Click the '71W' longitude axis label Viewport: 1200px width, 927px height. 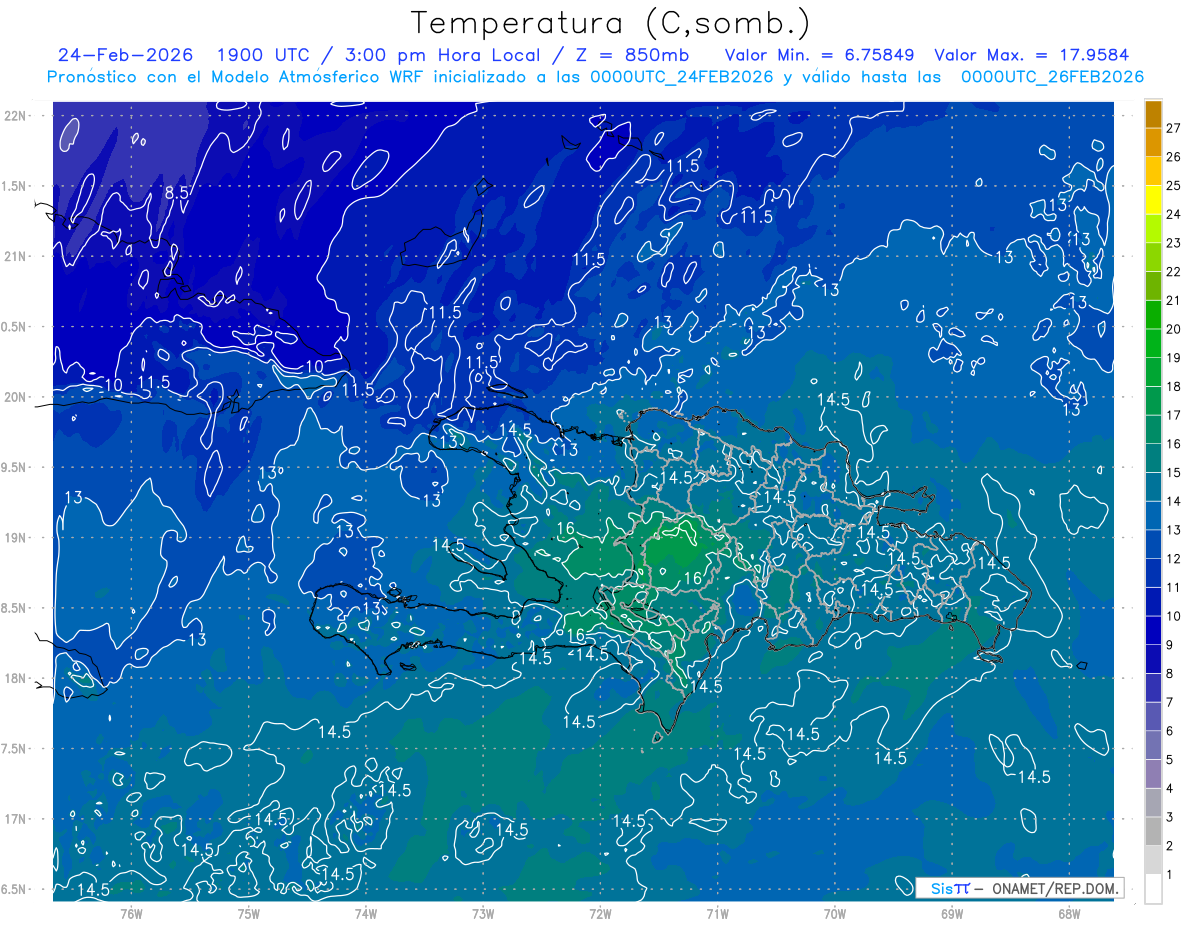pos(717,912)
